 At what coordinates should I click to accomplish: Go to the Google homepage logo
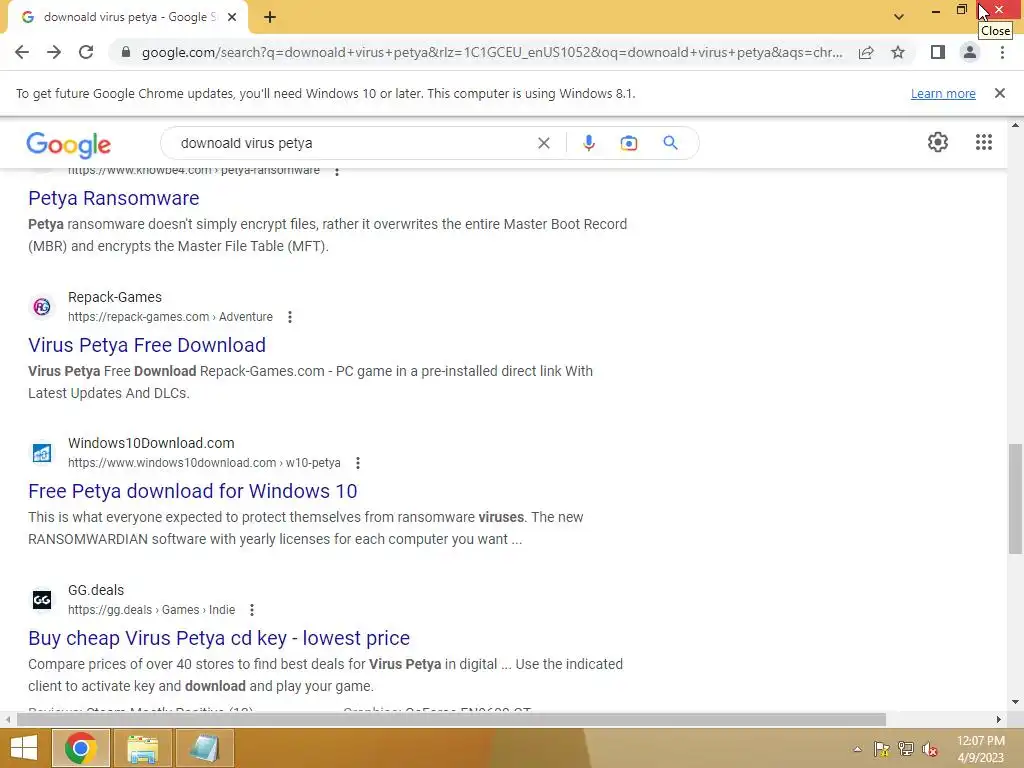coord(69,144)
